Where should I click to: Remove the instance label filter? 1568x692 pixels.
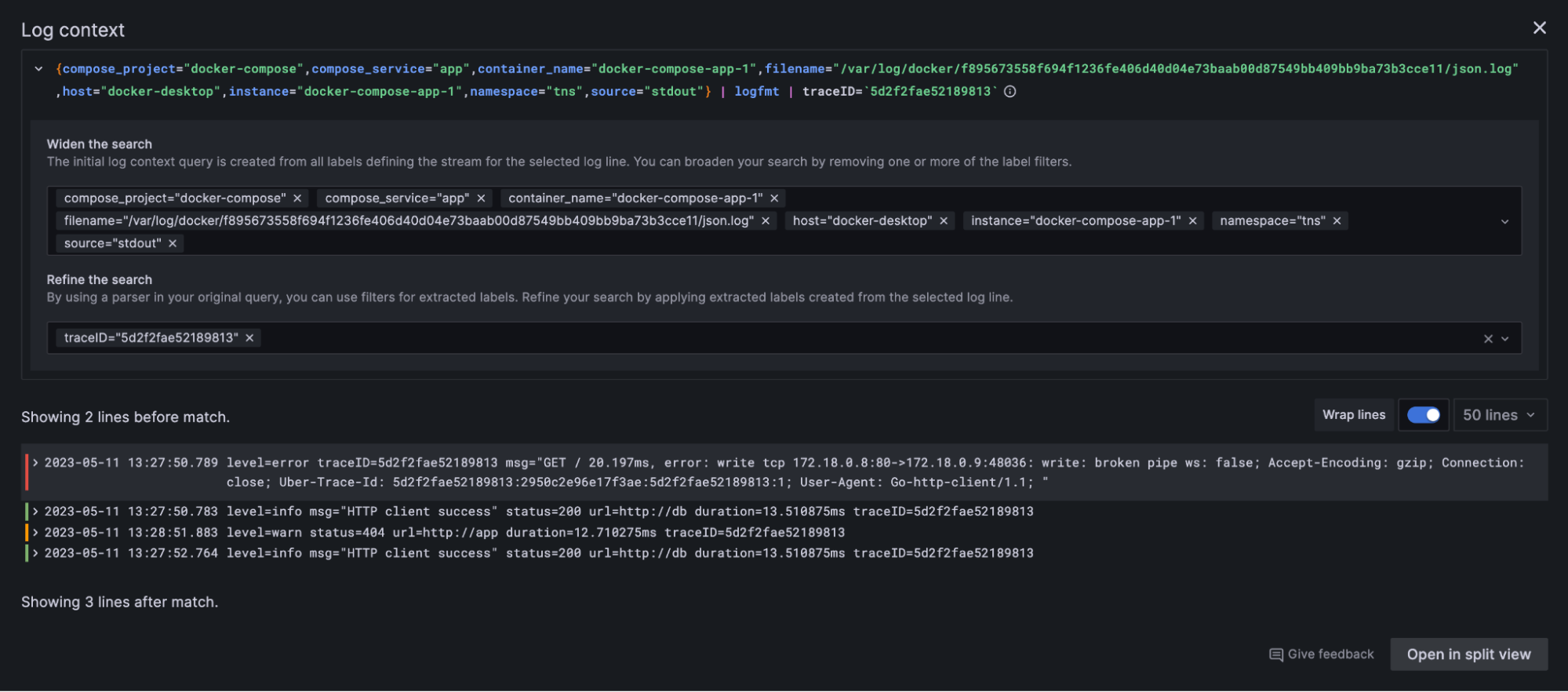point(1192,221)
